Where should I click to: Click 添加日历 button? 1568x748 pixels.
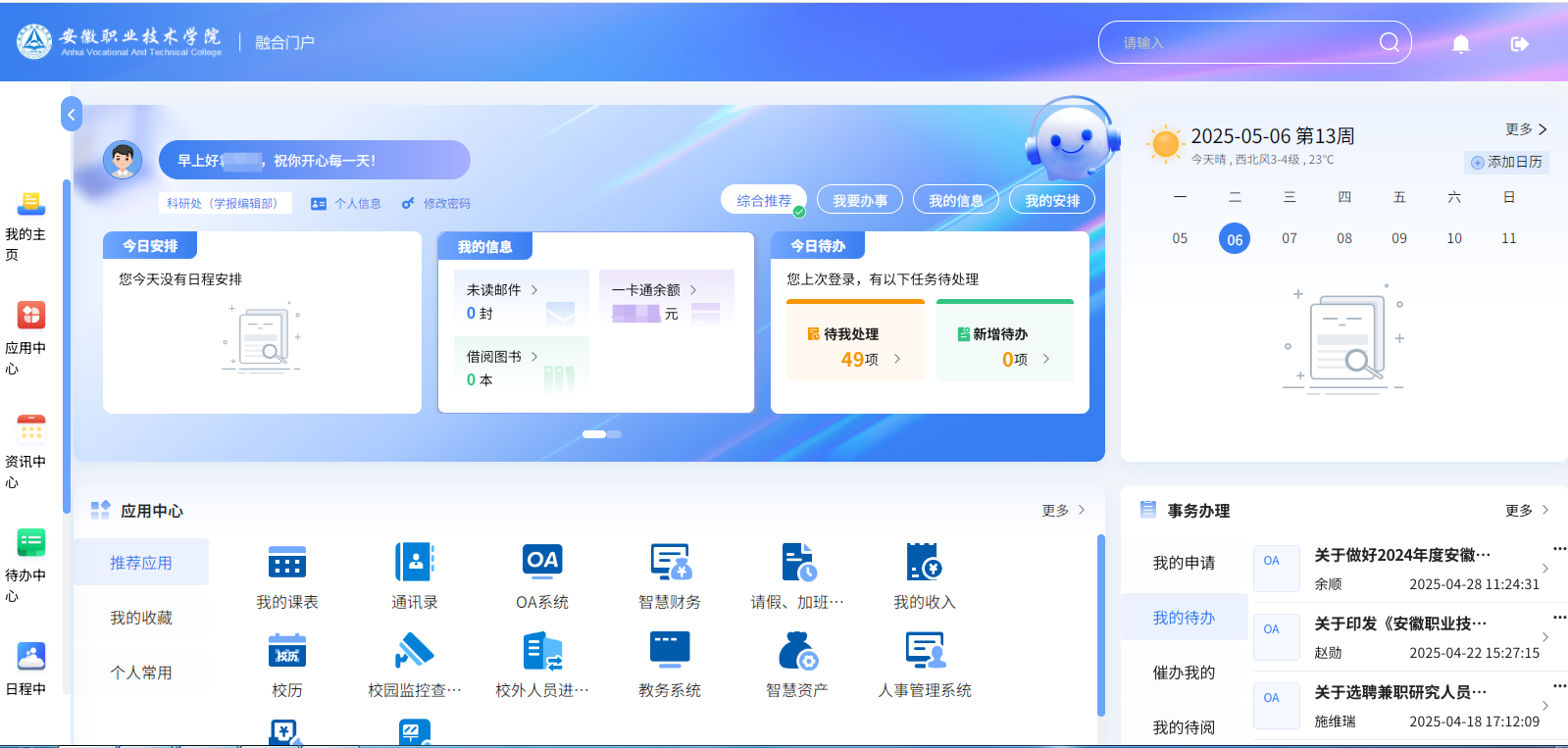coord(1507,162)
